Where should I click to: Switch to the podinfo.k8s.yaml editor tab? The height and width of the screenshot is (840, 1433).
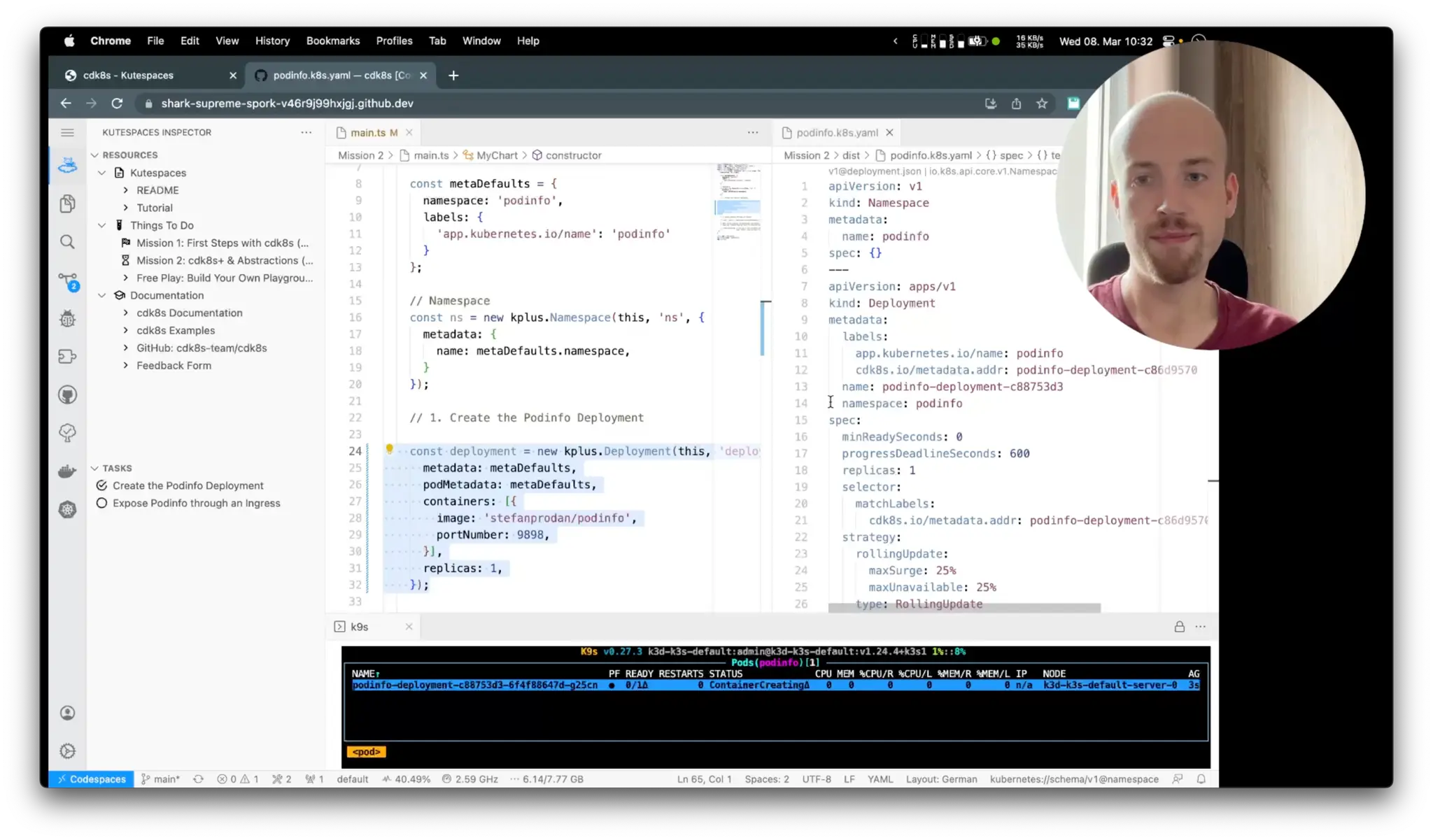tap(837, 132)
